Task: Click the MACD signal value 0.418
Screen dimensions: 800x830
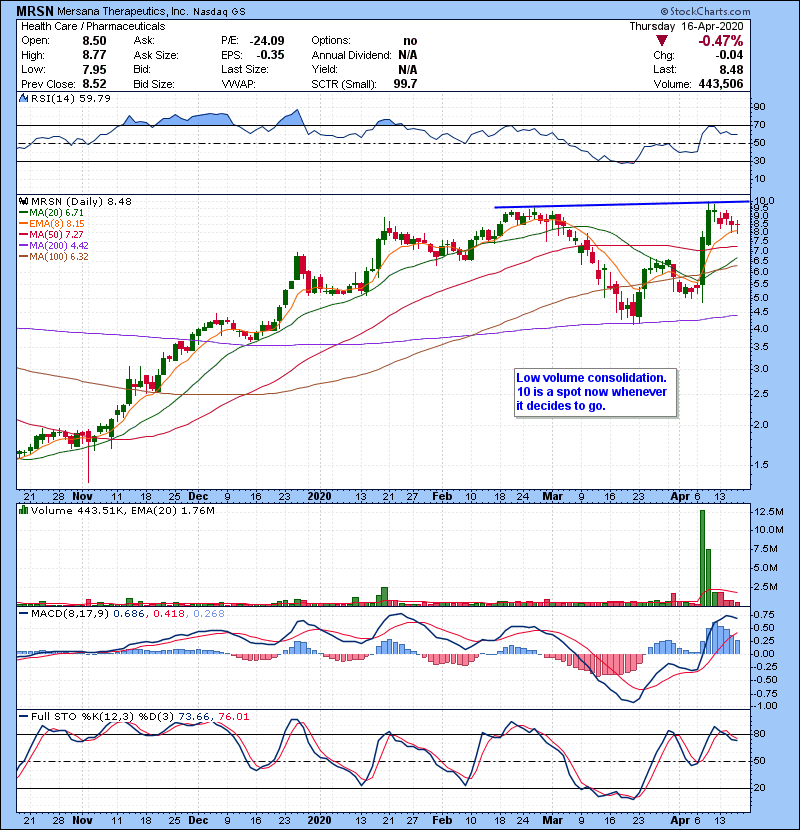Action: point(169,614)
